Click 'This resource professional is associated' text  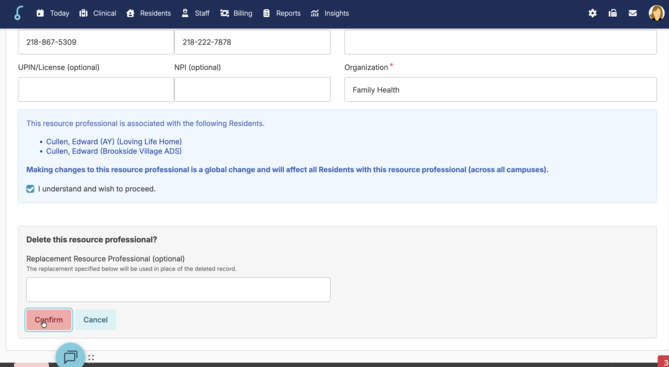(x=145, y=123)
